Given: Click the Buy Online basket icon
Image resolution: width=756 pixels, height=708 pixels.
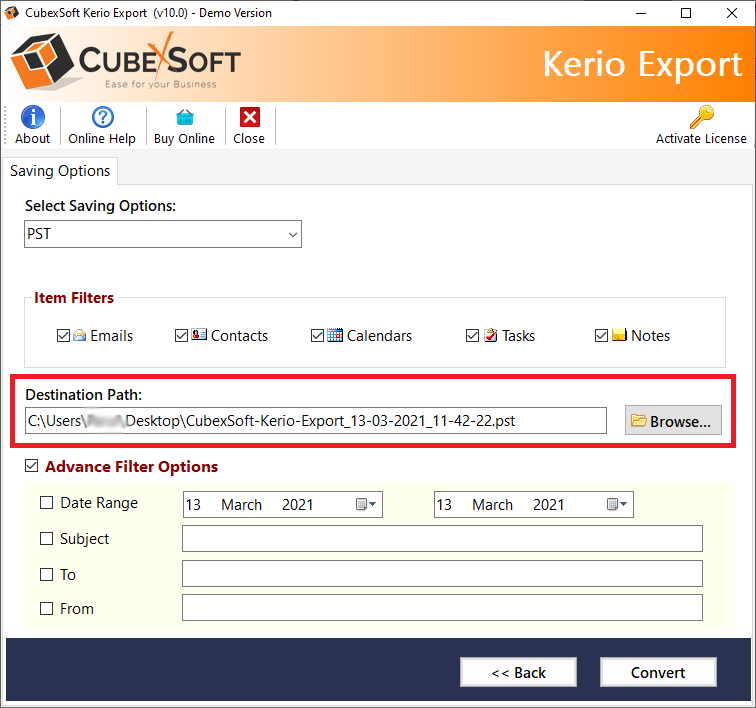Looking at the screenshot, I should 185,117.
